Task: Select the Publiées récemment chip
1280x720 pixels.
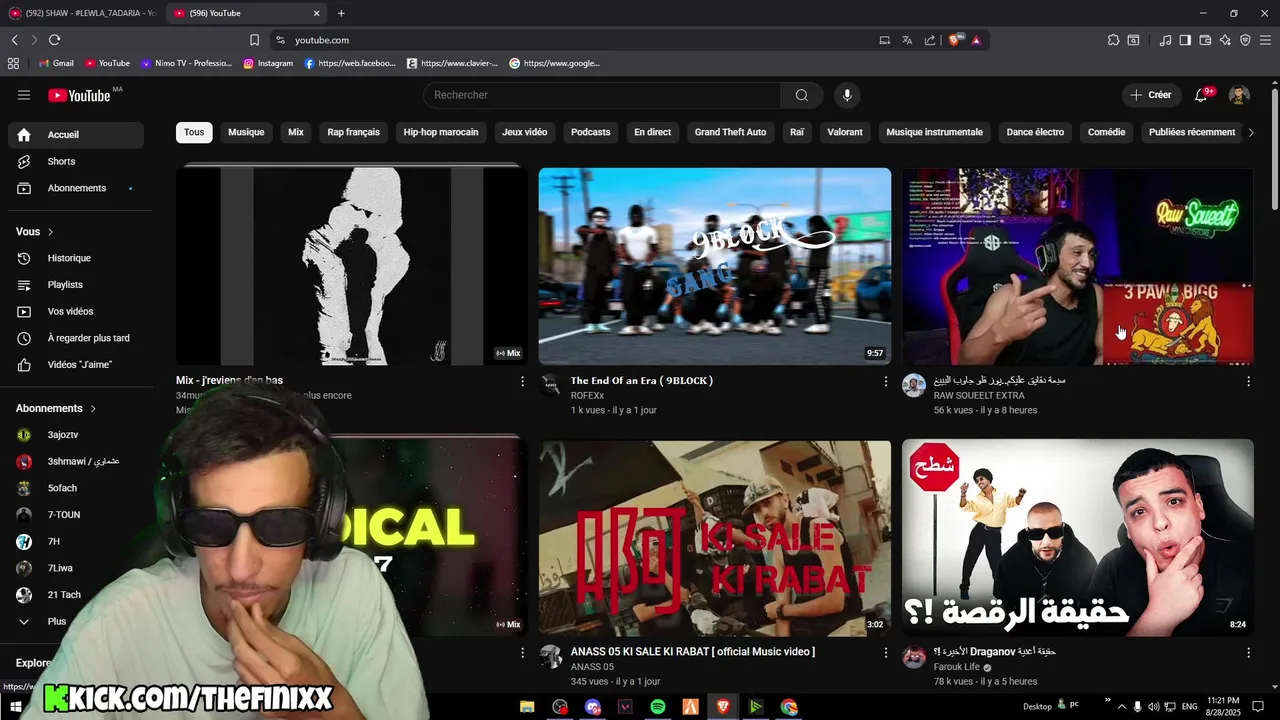Action: 1192,132
